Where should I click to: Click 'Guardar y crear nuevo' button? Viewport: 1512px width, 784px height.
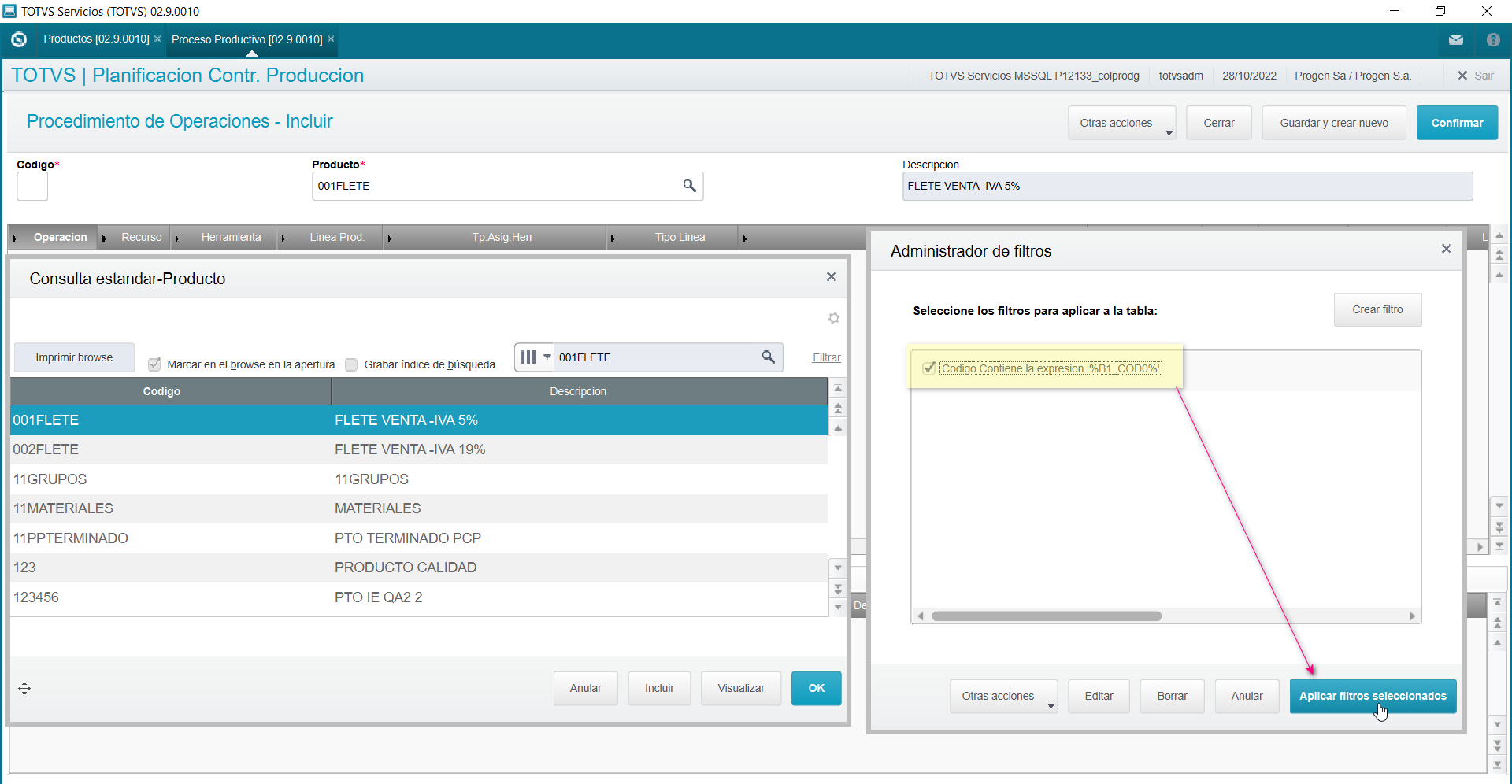1334,123
